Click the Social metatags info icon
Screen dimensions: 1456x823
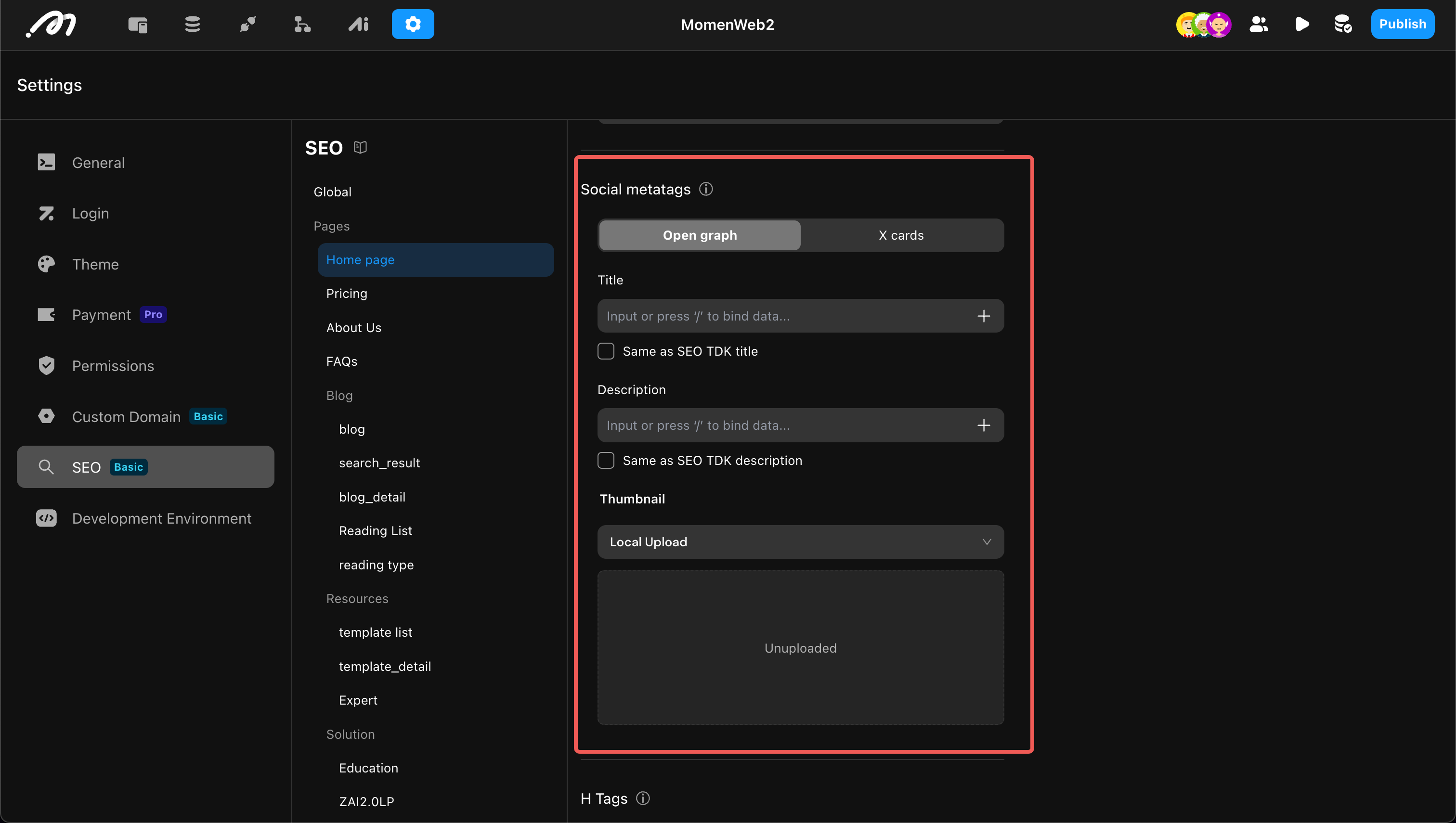[706, 189]
